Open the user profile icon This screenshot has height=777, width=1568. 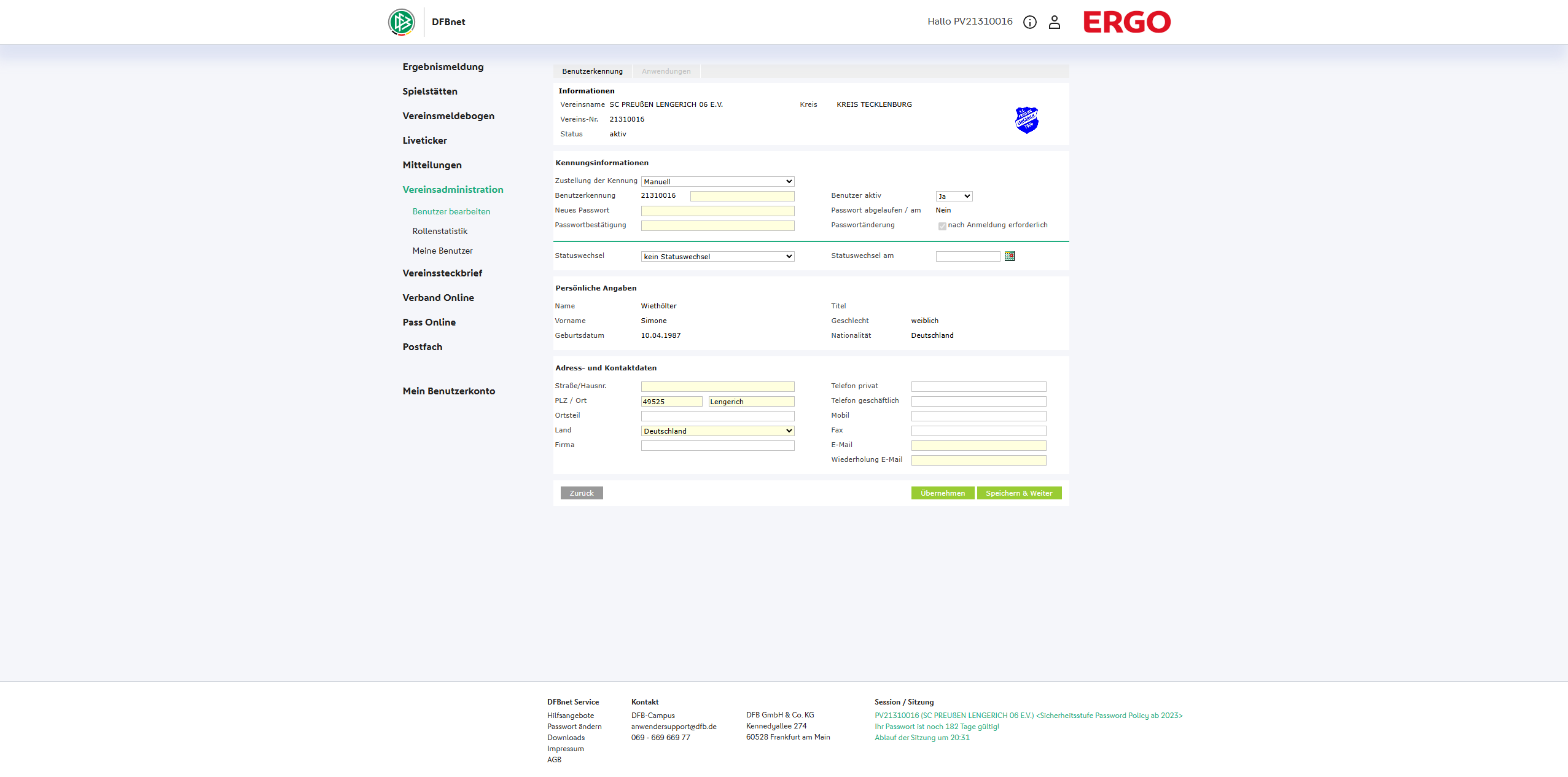(x=1054, y=22)
